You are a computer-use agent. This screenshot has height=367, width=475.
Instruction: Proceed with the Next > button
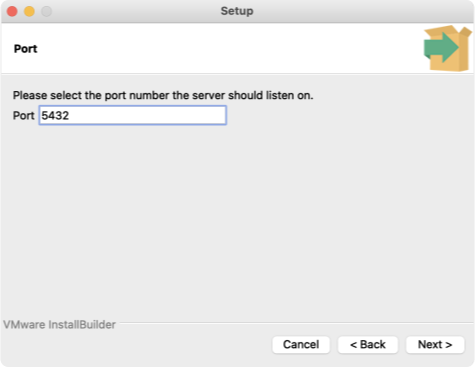click(435, 344)
